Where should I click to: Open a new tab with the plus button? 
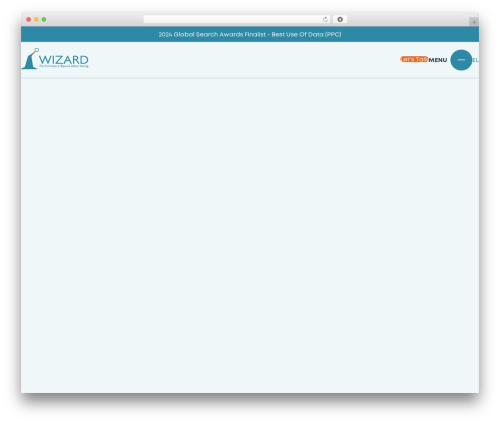pos(474,22)
